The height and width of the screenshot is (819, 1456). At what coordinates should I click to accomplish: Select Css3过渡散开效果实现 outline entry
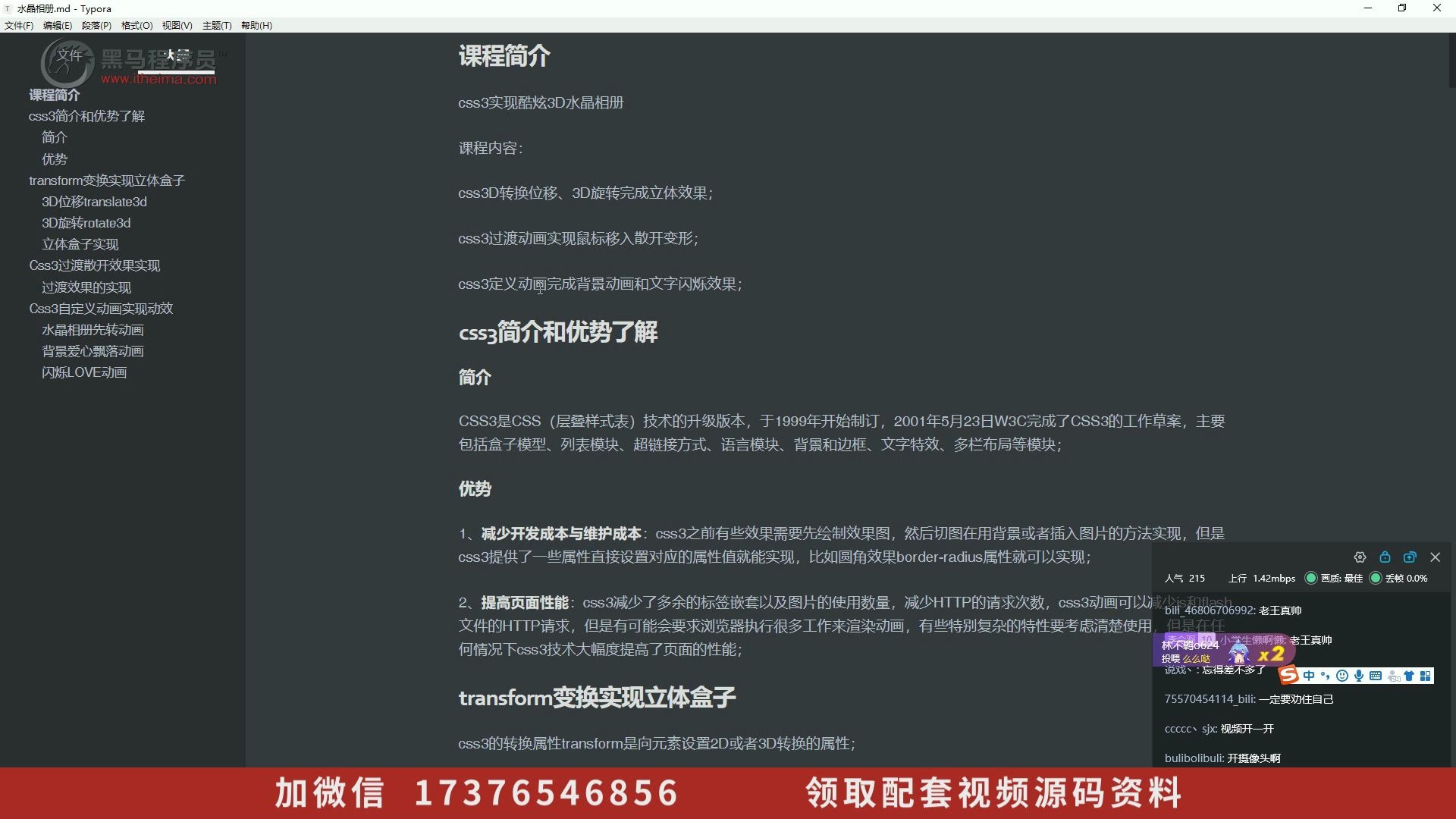click(95, 265)
